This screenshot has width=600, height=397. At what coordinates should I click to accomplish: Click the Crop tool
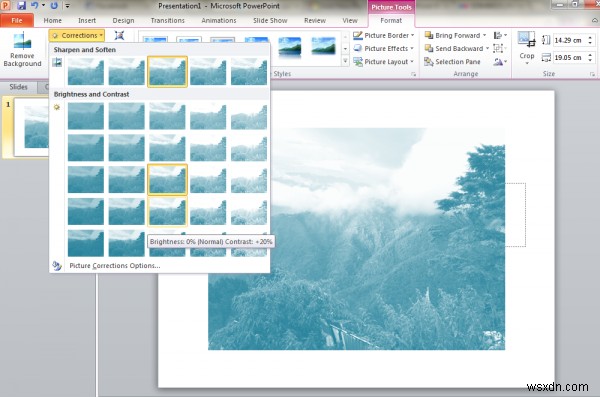527,48
